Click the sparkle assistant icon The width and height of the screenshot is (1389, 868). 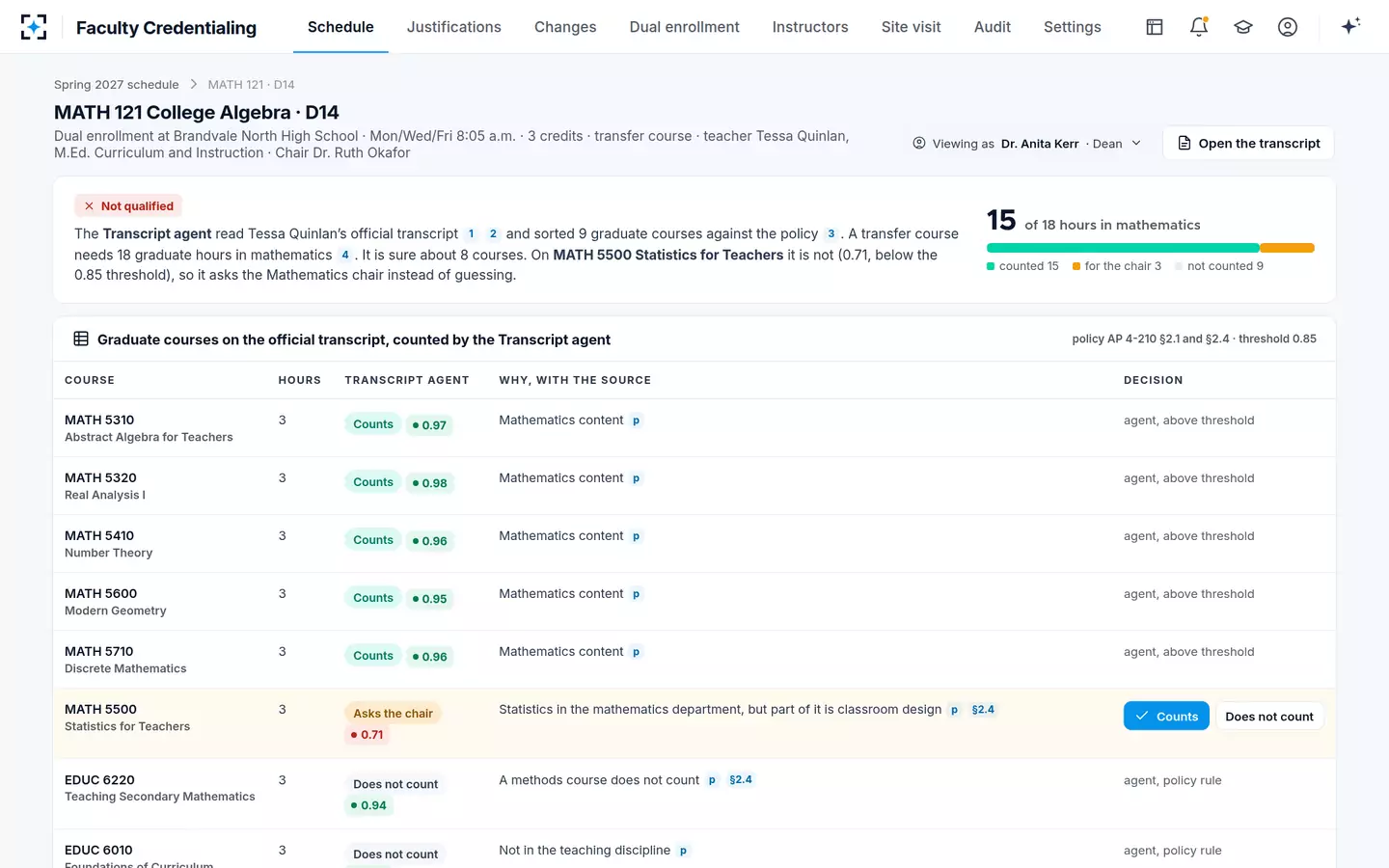[1350, 26]
